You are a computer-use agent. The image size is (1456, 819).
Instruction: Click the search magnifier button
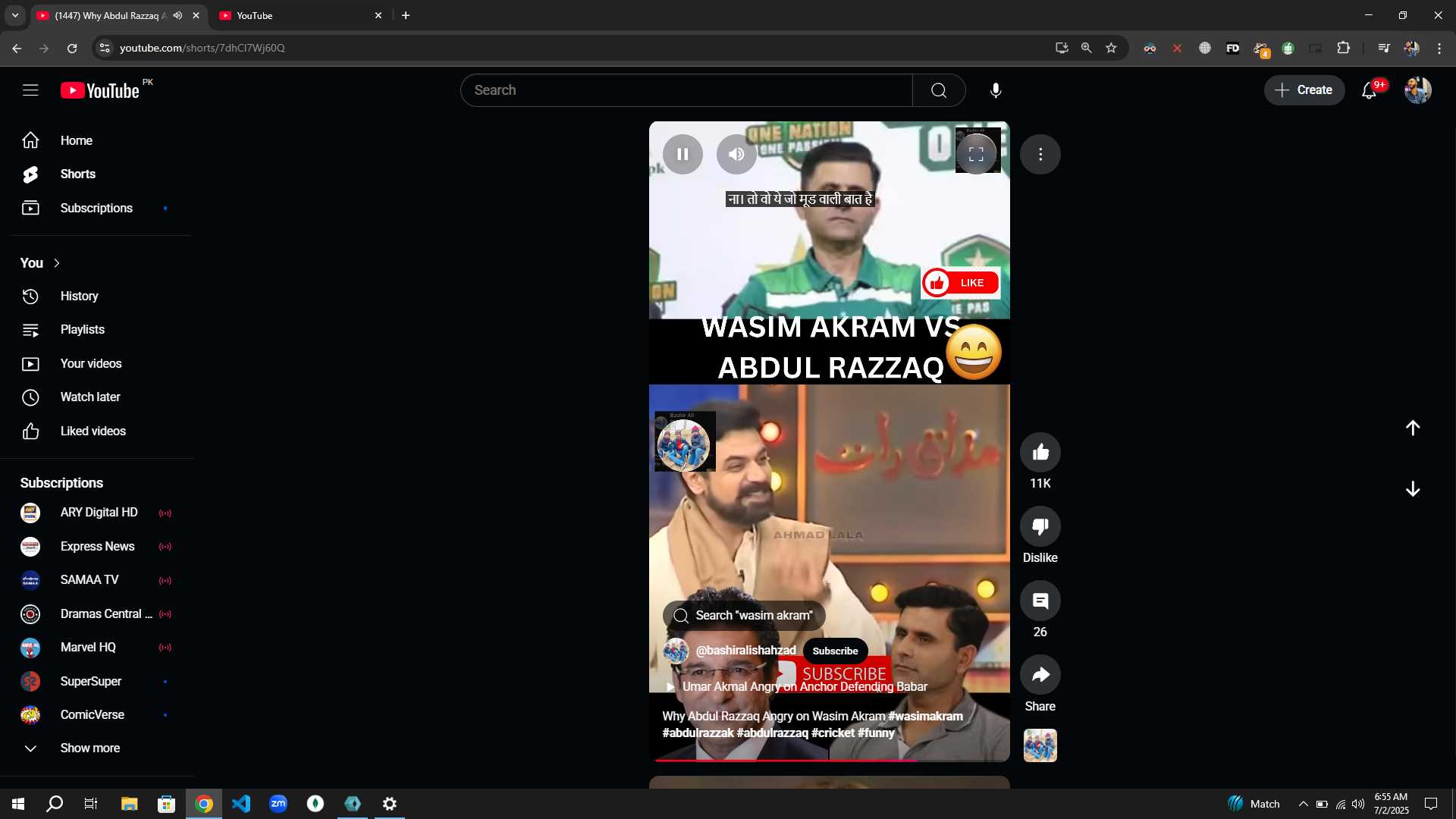pos(939,90)
